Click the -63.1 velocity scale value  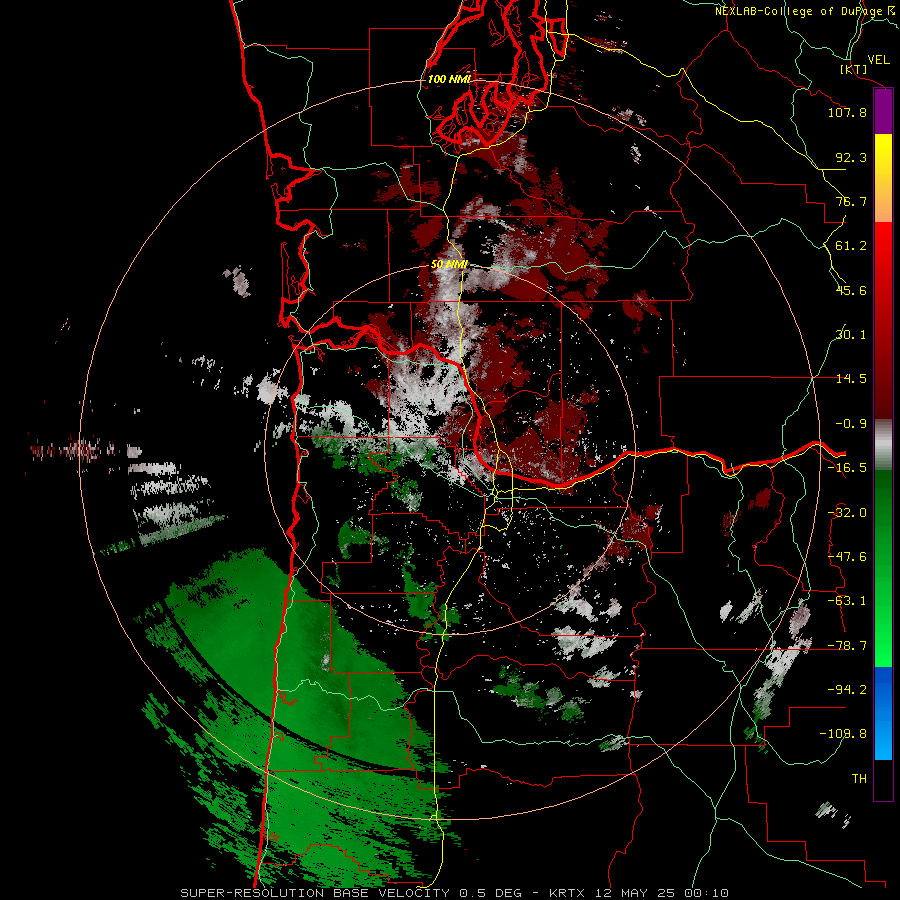click(x=847, y=601)
